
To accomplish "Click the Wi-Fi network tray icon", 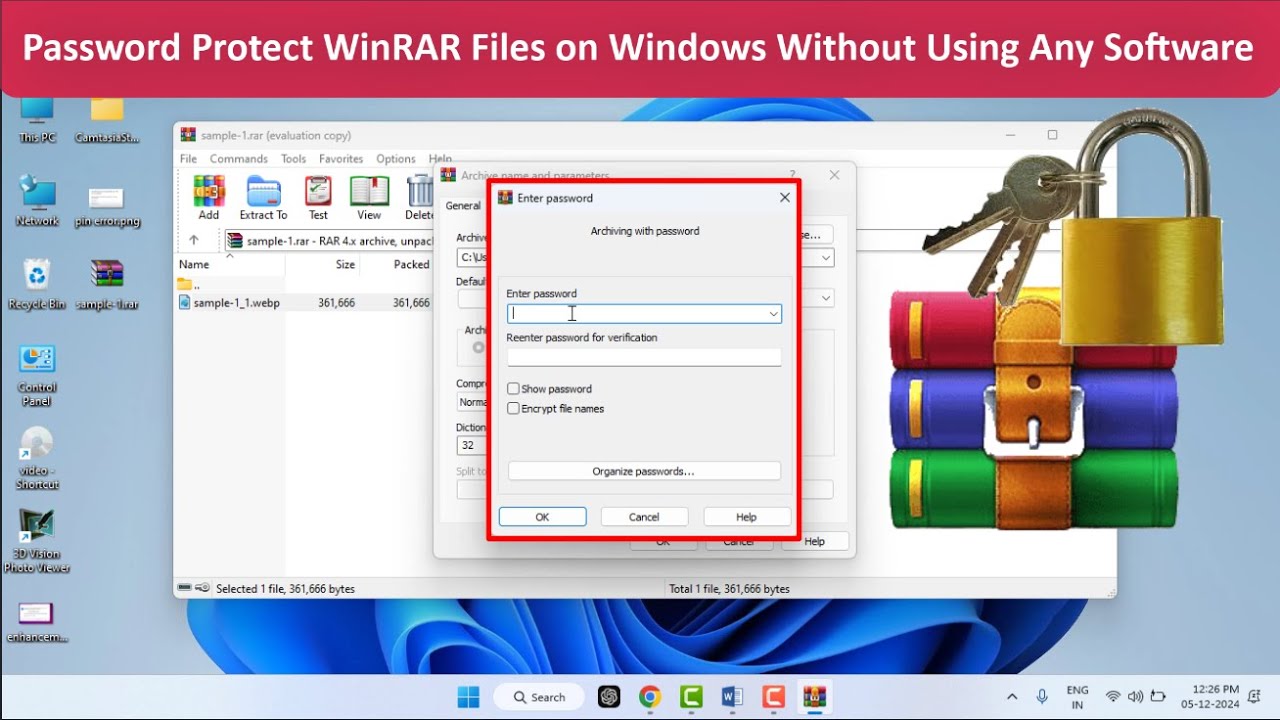I will [1113, 697].
